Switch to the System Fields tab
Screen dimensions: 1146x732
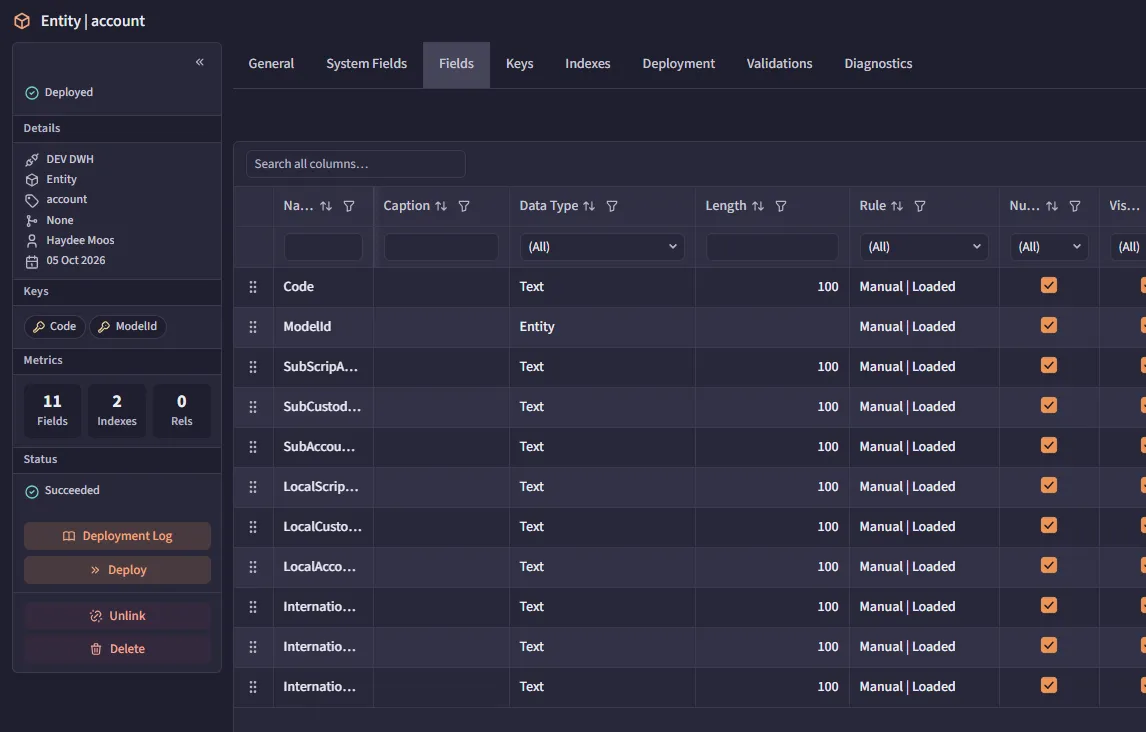(x=366, y=64)
